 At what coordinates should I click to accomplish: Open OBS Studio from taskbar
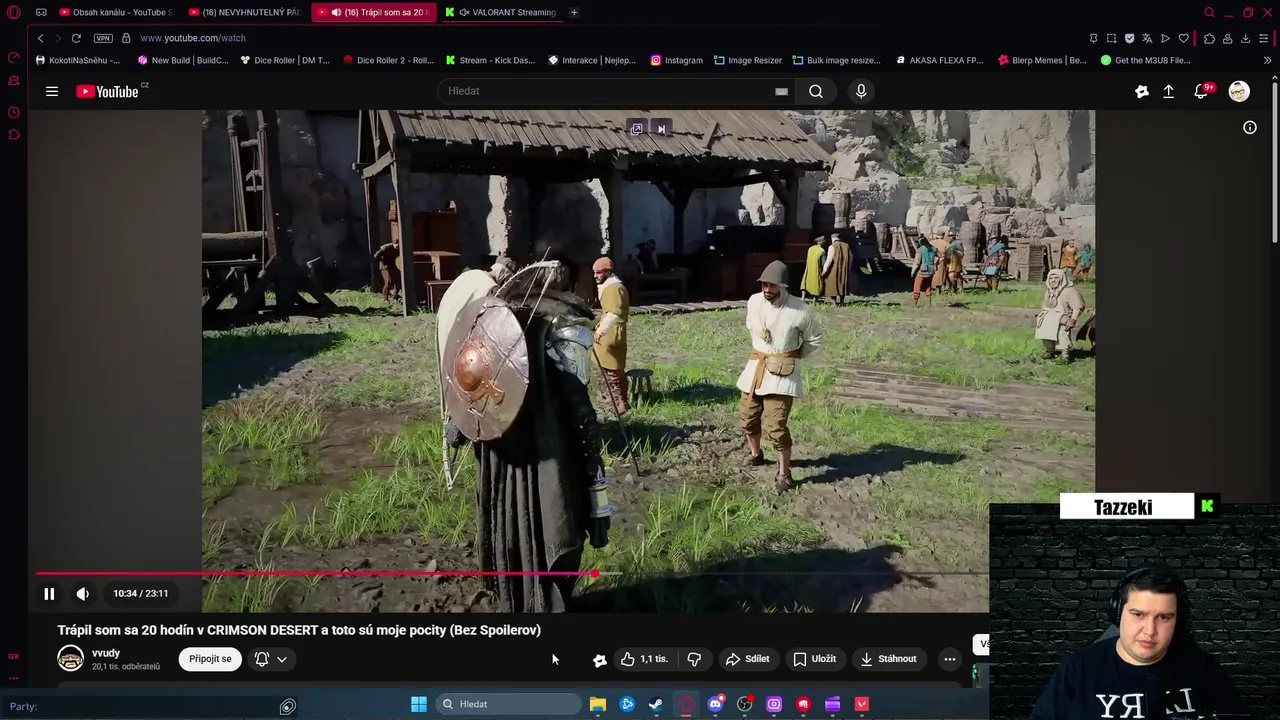click(x=744, y=704)
